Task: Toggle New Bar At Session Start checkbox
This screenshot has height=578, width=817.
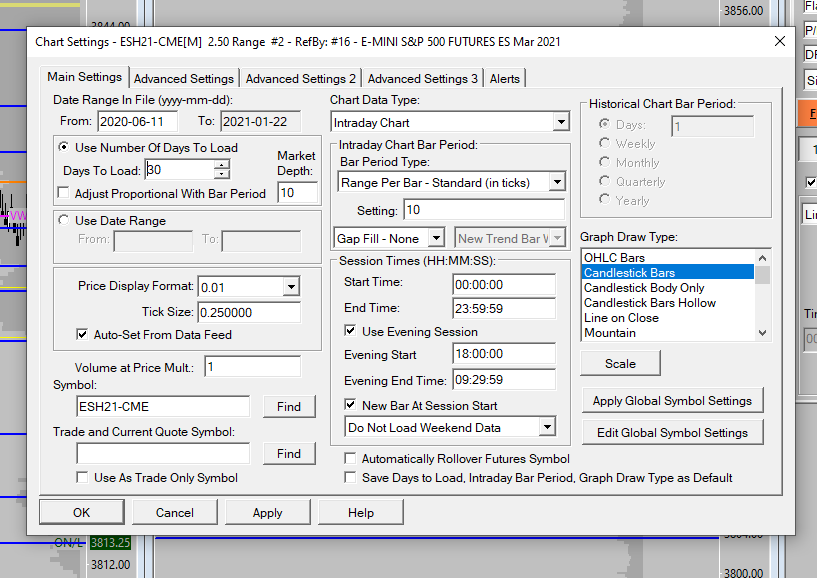Action: pyautogui.click(x=350, y=405)
